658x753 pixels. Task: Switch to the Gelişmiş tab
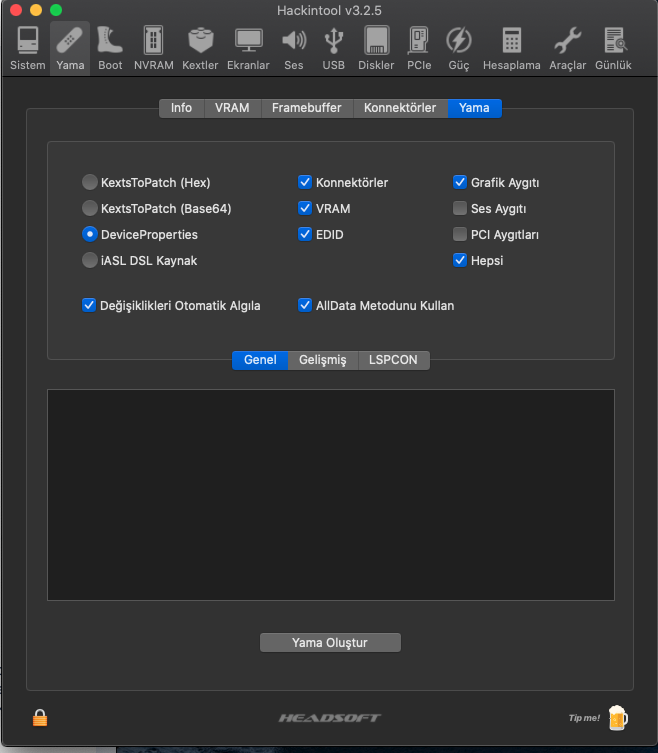(x=323, y=360)
